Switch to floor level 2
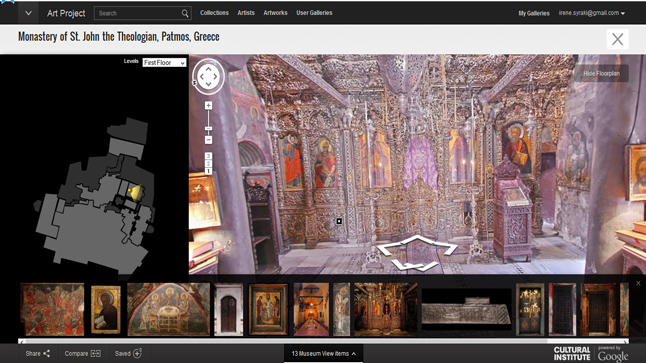The image size is (646, 363). click(x=208, y=164)
